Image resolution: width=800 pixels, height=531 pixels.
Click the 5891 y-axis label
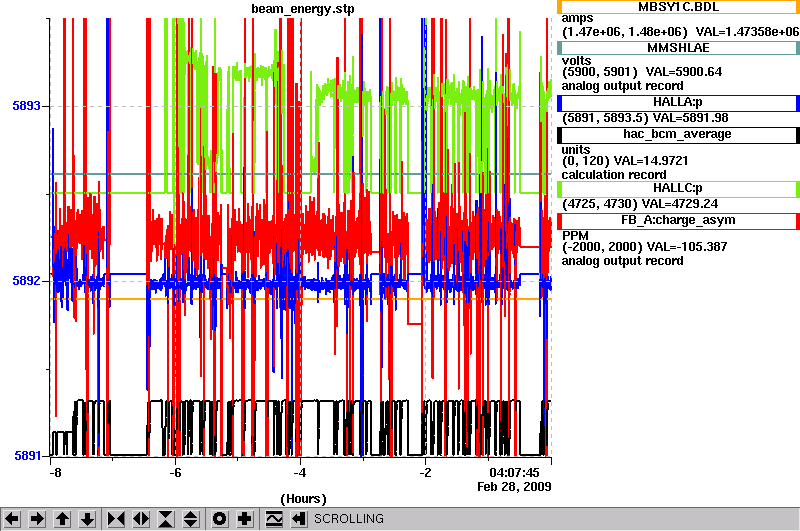pos(27,456)
